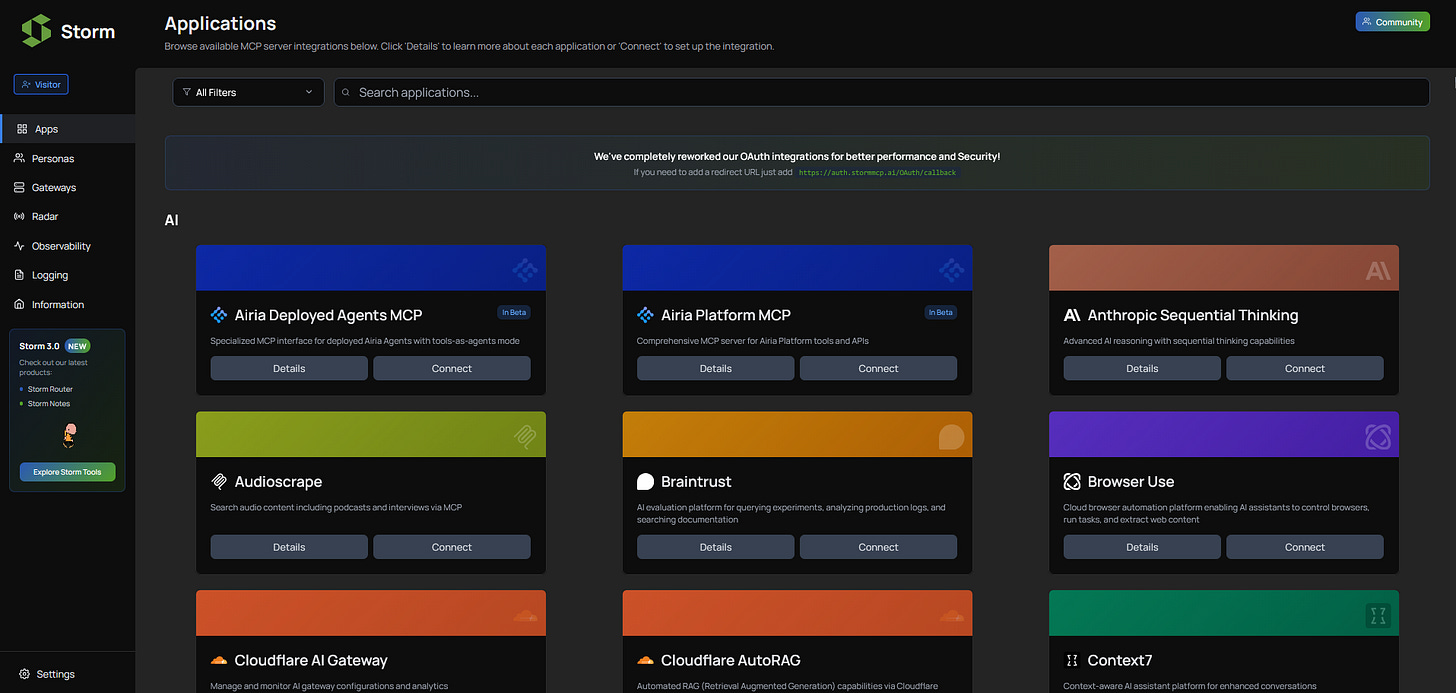This screenshot has height=693, width=1456.
Task: Click the Context7 logo icon beside title
Action: [x=1072, y=661]
